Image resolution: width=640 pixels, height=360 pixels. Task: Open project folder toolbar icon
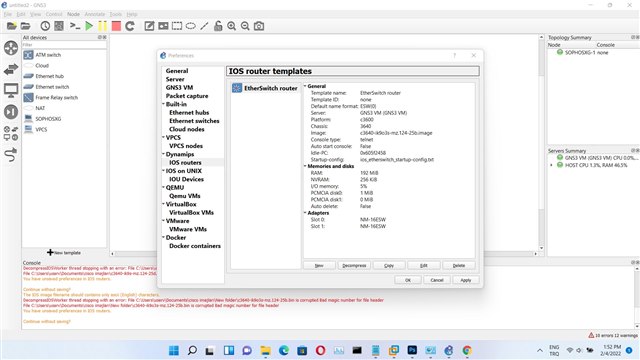tap(25, 26)
